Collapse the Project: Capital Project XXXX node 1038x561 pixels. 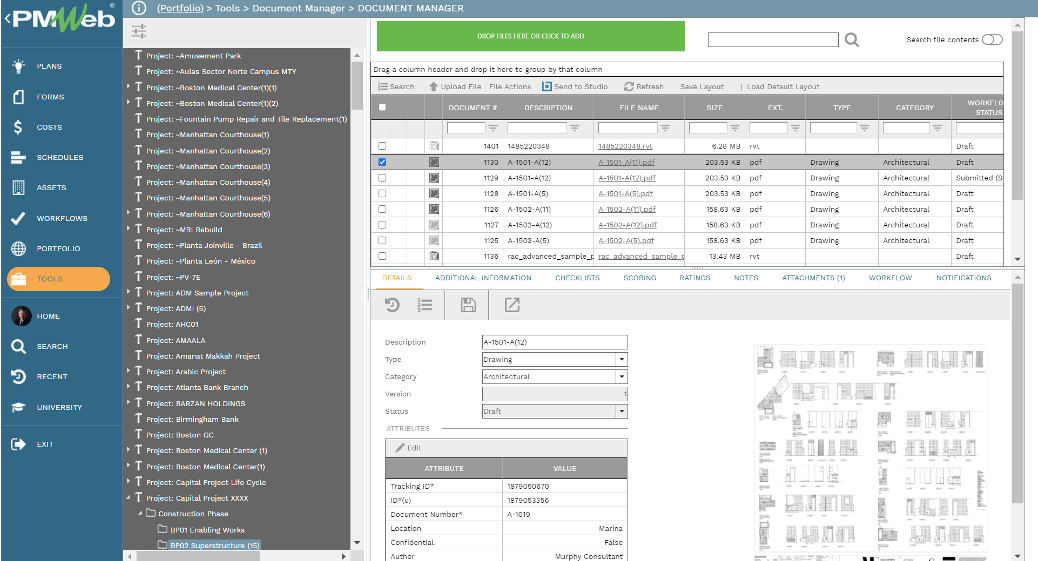point(129,498)
